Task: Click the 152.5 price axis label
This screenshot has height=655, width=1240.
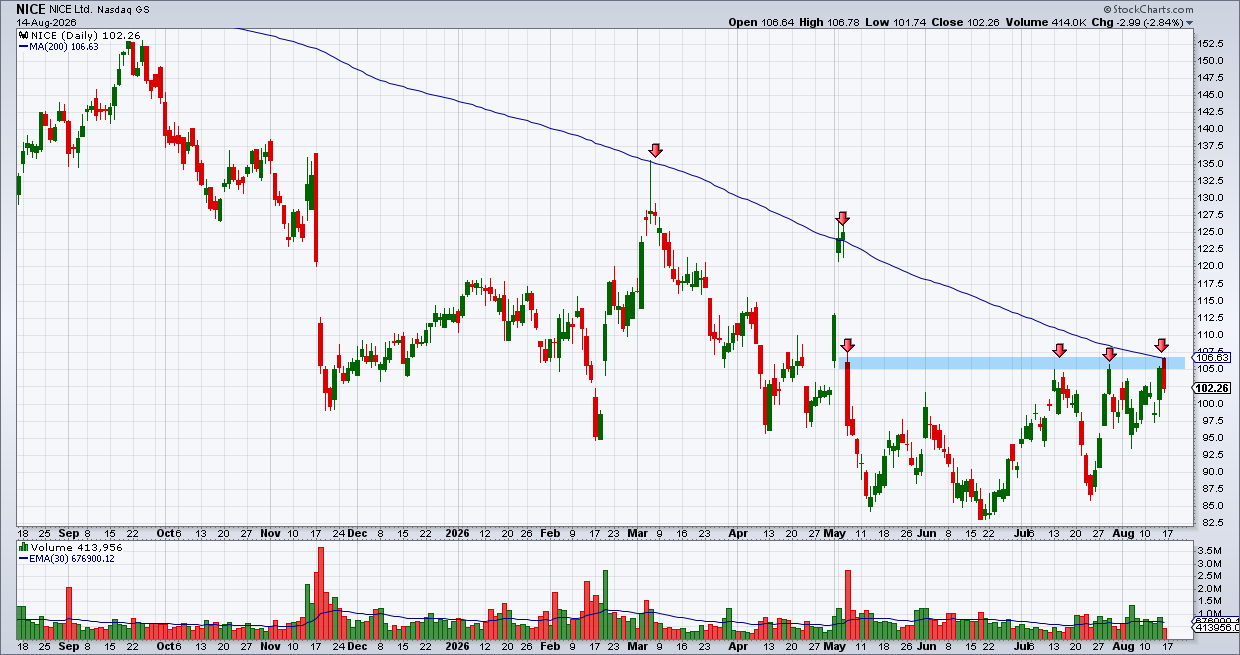Action: pos(1211,44)
